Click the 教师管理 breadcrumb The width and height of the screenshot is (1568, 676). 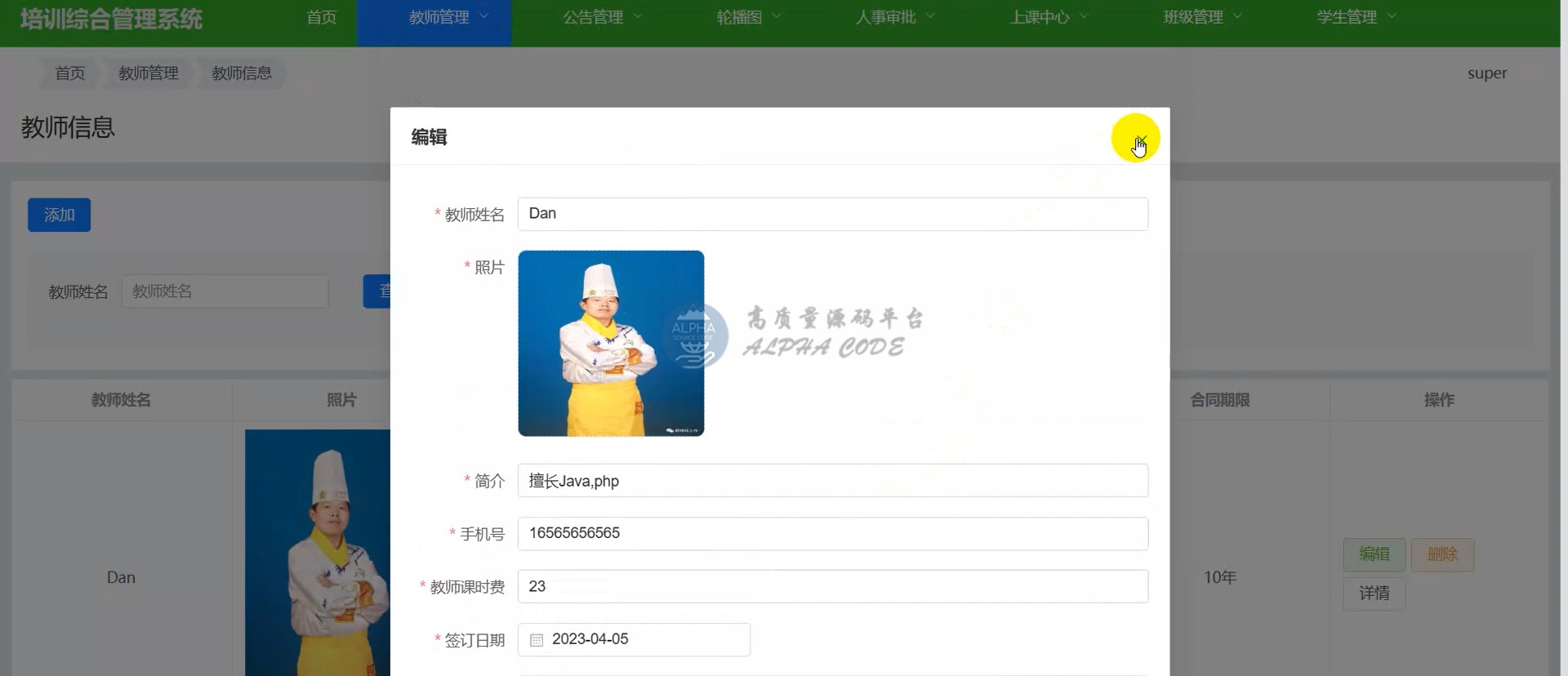pos(148,73)
